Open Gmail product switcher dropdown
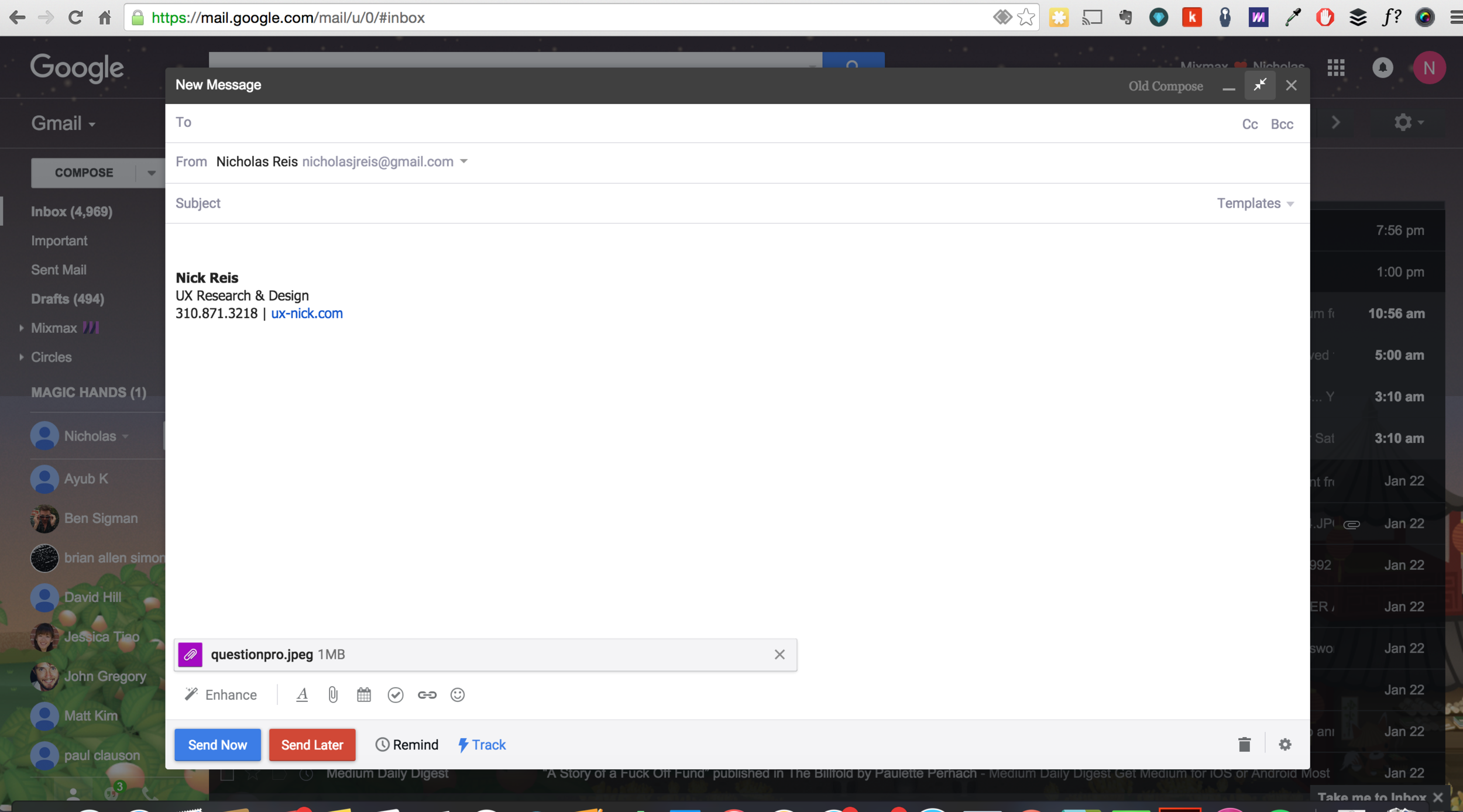The height and width of the screenshot is (812, 1463). pos(63,123)
